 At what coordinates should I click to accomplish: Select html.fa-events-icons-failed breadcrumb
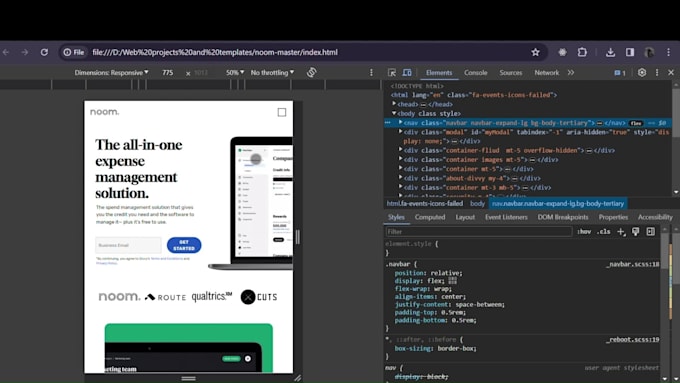(425, 203)
